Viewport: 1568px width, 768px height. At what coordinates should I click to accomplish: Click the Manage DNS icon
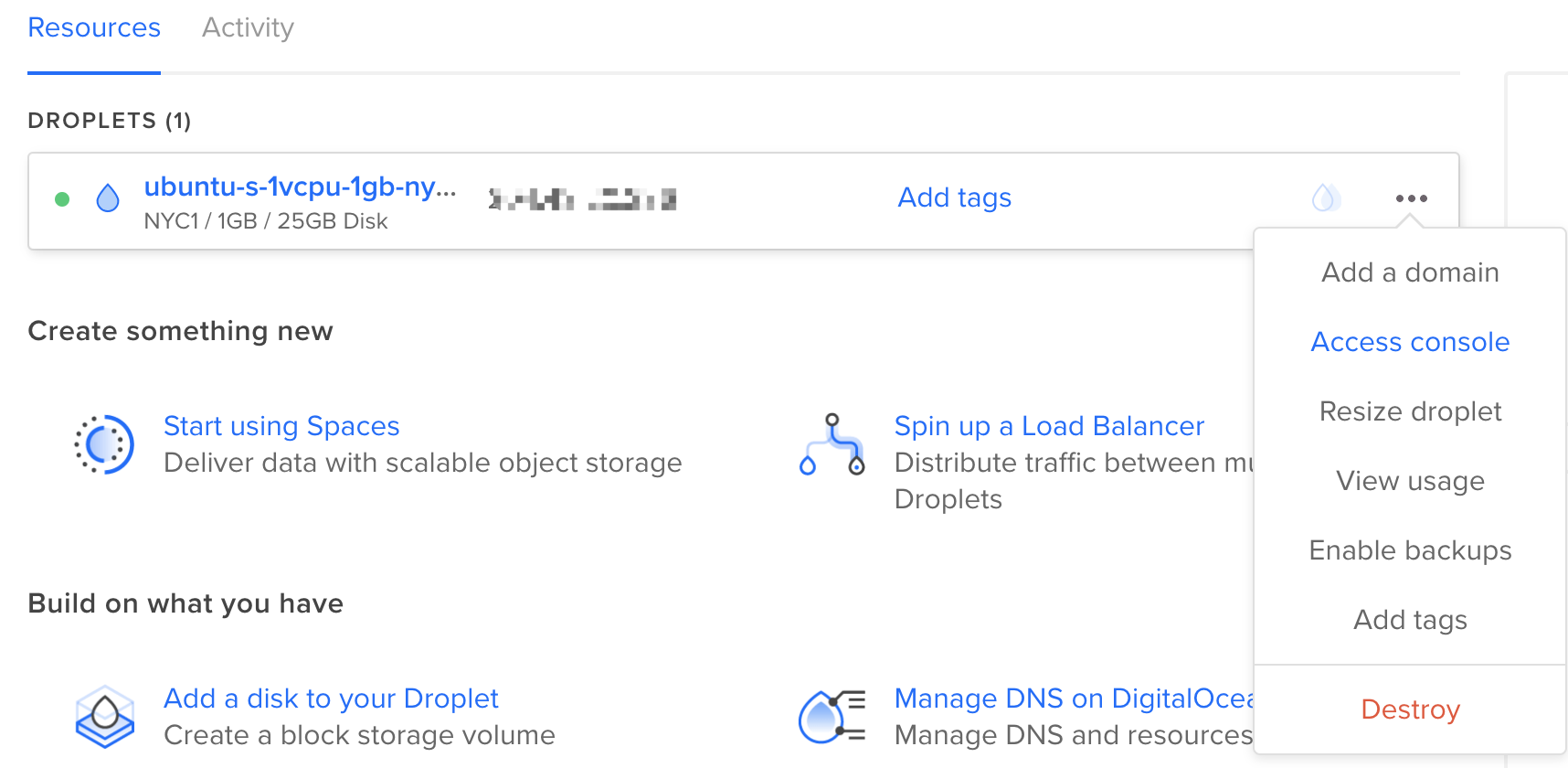(832, 717)
